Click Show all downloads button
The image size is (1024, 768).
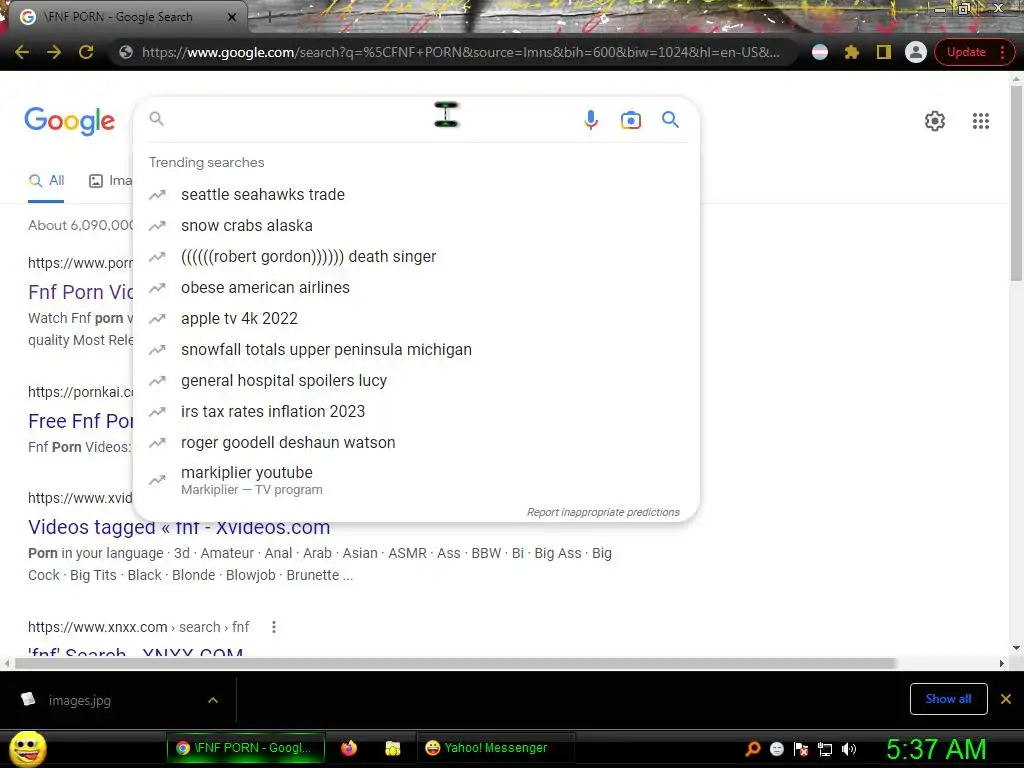click(x=948, y=699)
